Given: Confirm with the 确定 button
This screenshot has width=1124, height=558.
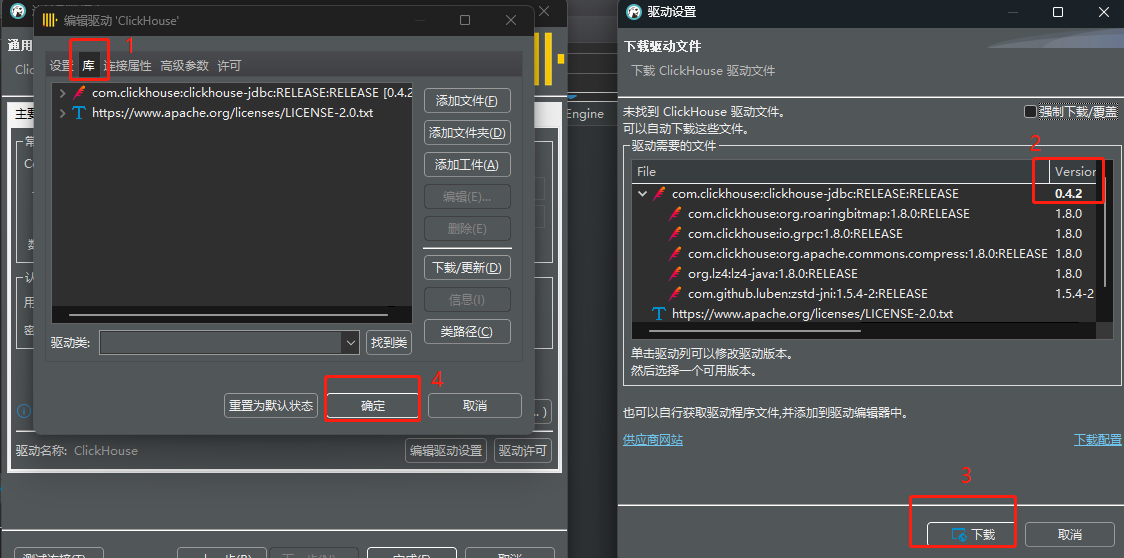Looking at the screenshot, I should tap(373, 405).
